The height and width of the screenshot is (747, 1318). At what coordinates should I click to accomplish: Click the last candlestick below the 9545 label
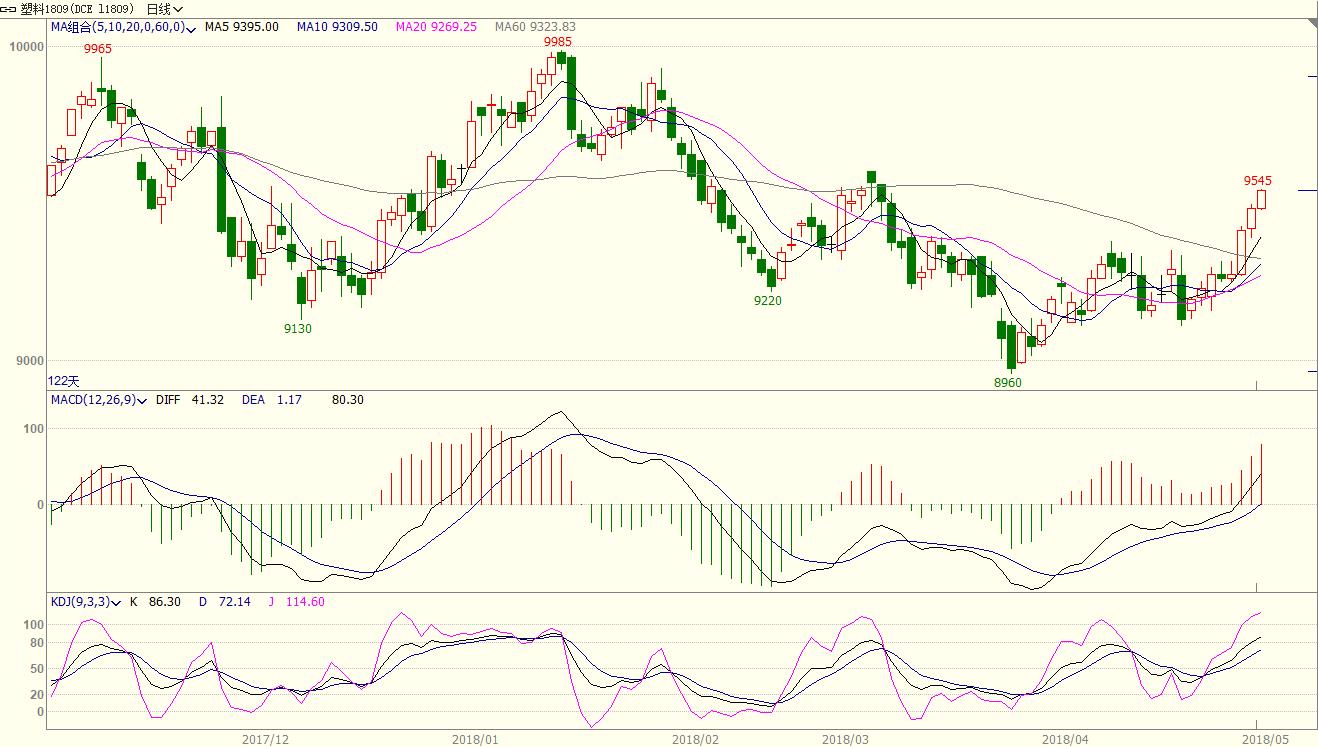(x=1262, y=199)
